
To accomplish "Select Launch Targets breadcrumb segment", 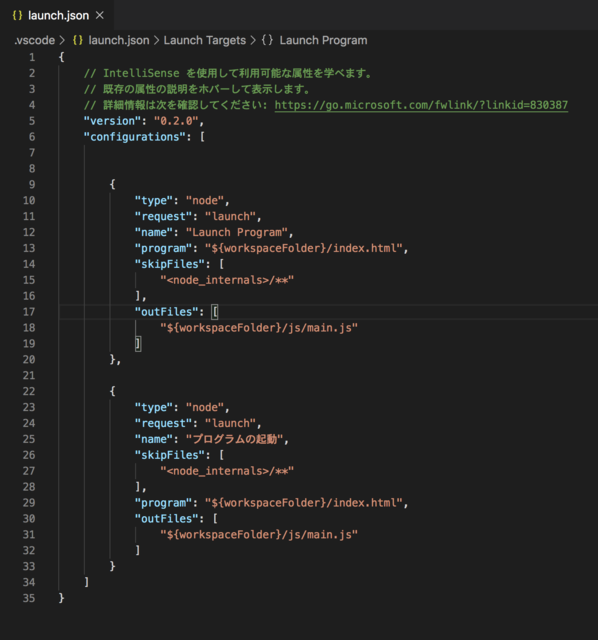I will 205,40.
